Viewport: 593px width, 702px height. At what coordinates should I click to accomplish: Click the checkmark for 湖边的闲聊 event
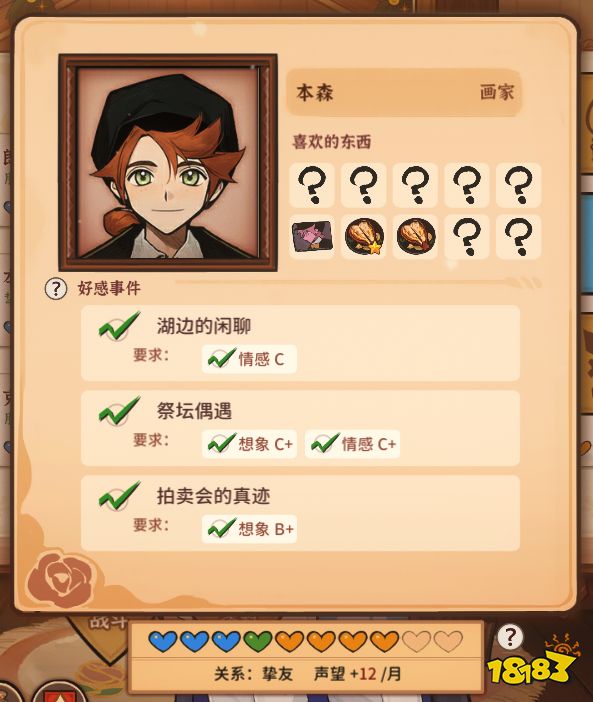point(118,325)
